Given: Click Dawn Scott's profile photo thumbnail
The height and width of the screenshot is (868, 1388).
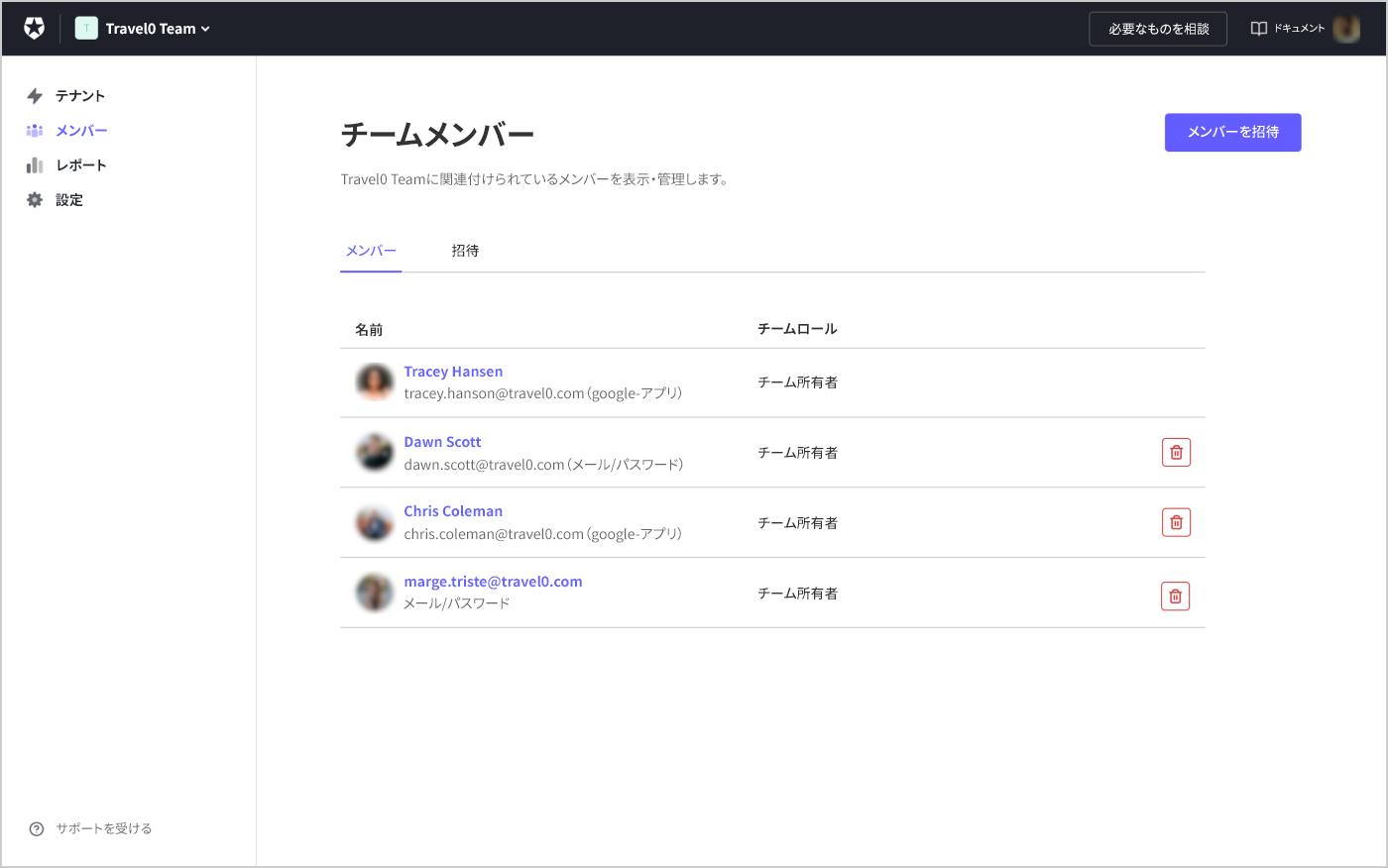Looking at the screenshot, I should 374,452.
